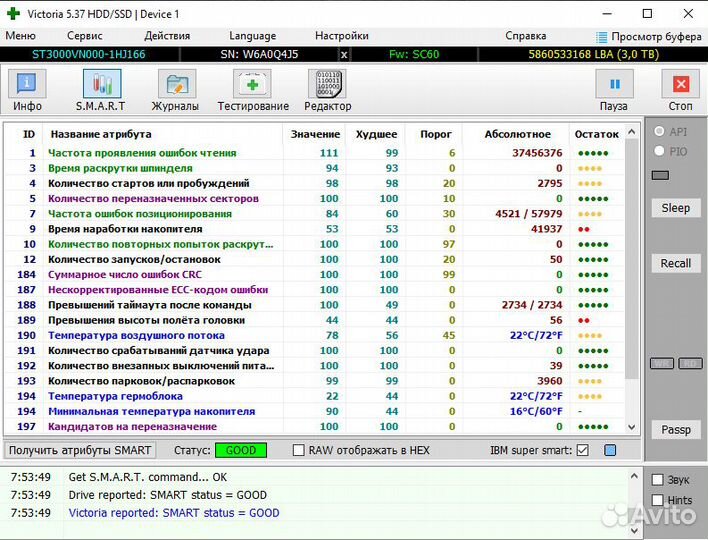Click the Пауза pause icon

pos(615,84)
